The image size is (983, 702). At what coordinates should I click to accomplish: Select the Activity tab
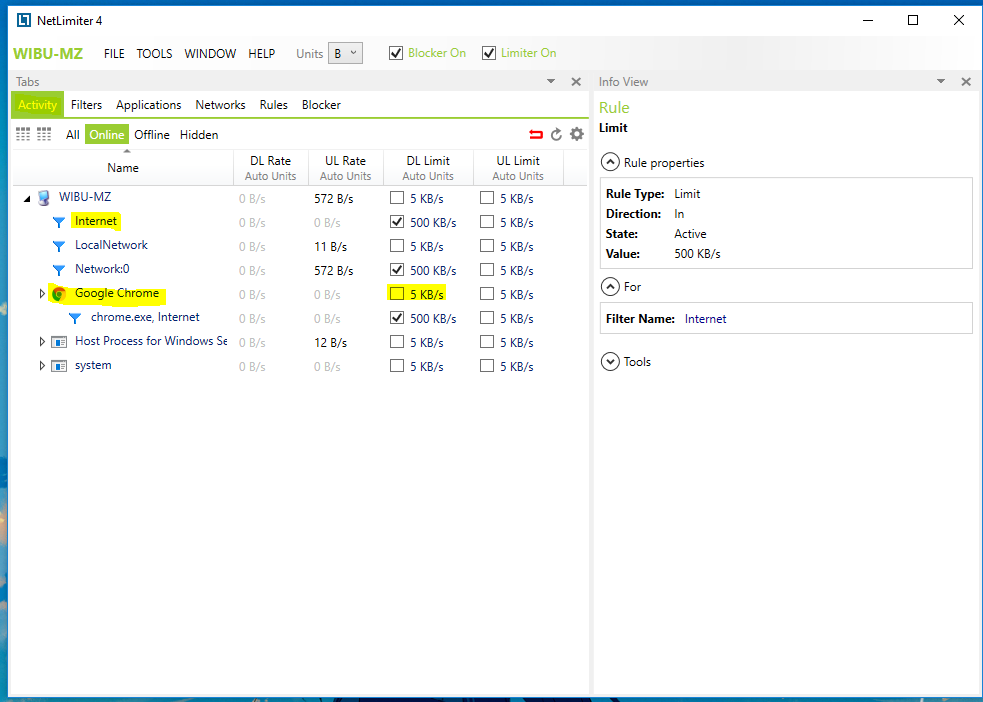[38, 105]
